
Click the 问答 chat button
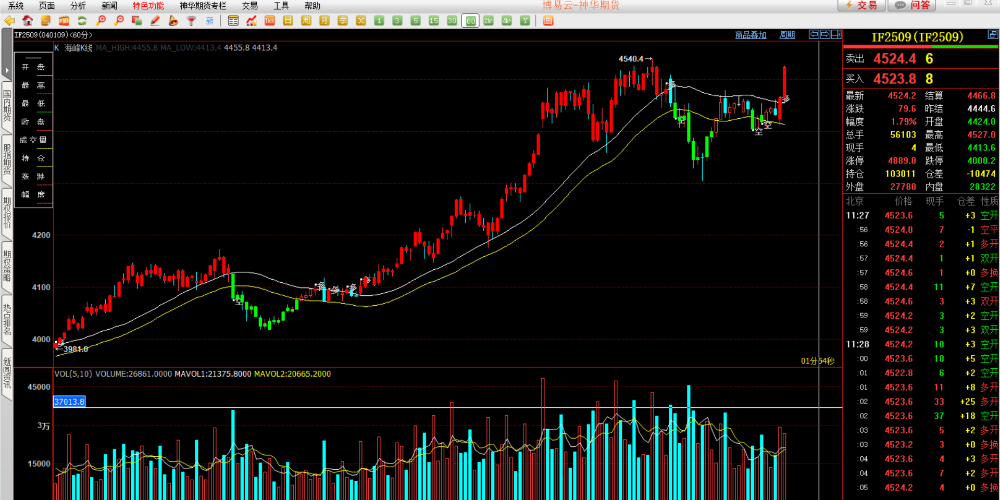(911, 5)
